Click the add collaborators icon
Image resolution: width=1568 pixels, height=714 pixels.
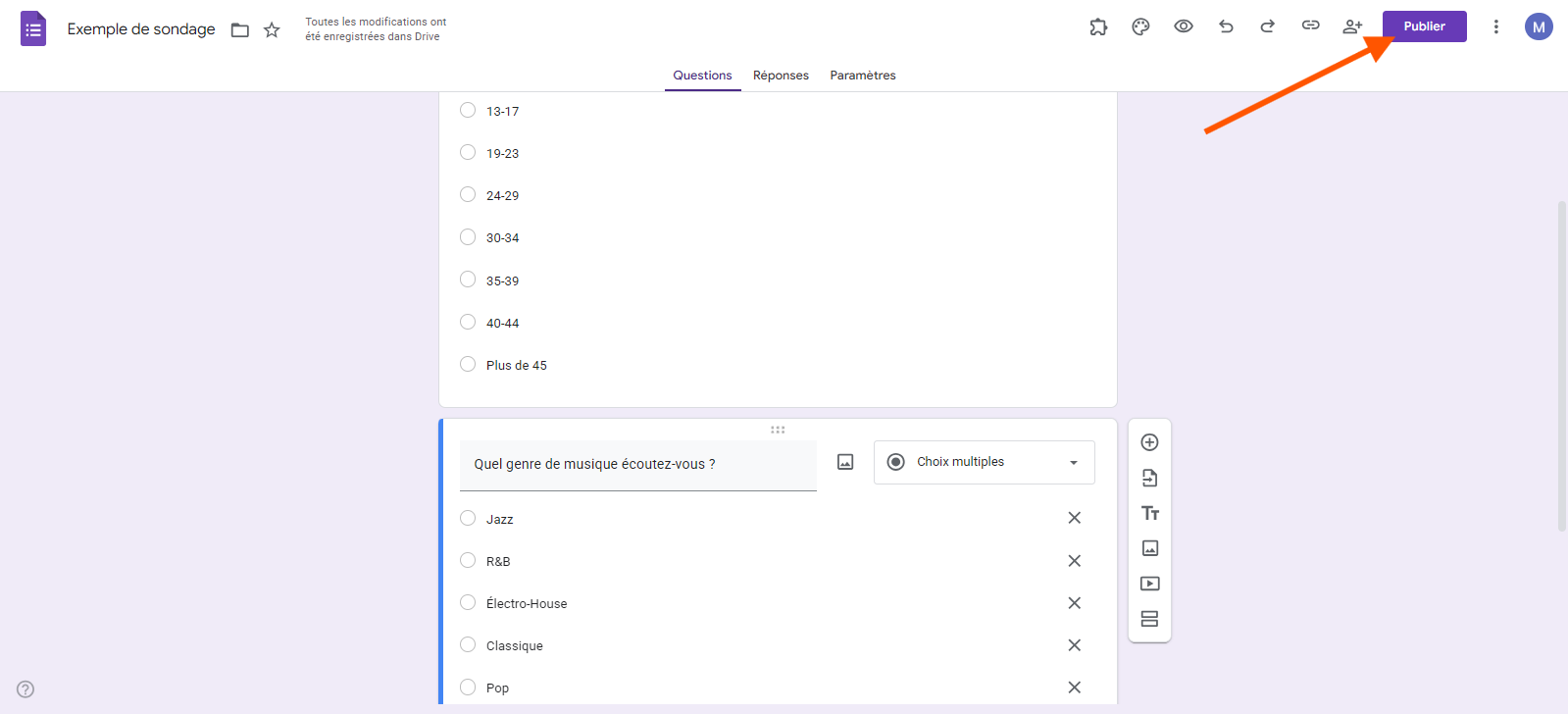click(x=1352, y=26)
